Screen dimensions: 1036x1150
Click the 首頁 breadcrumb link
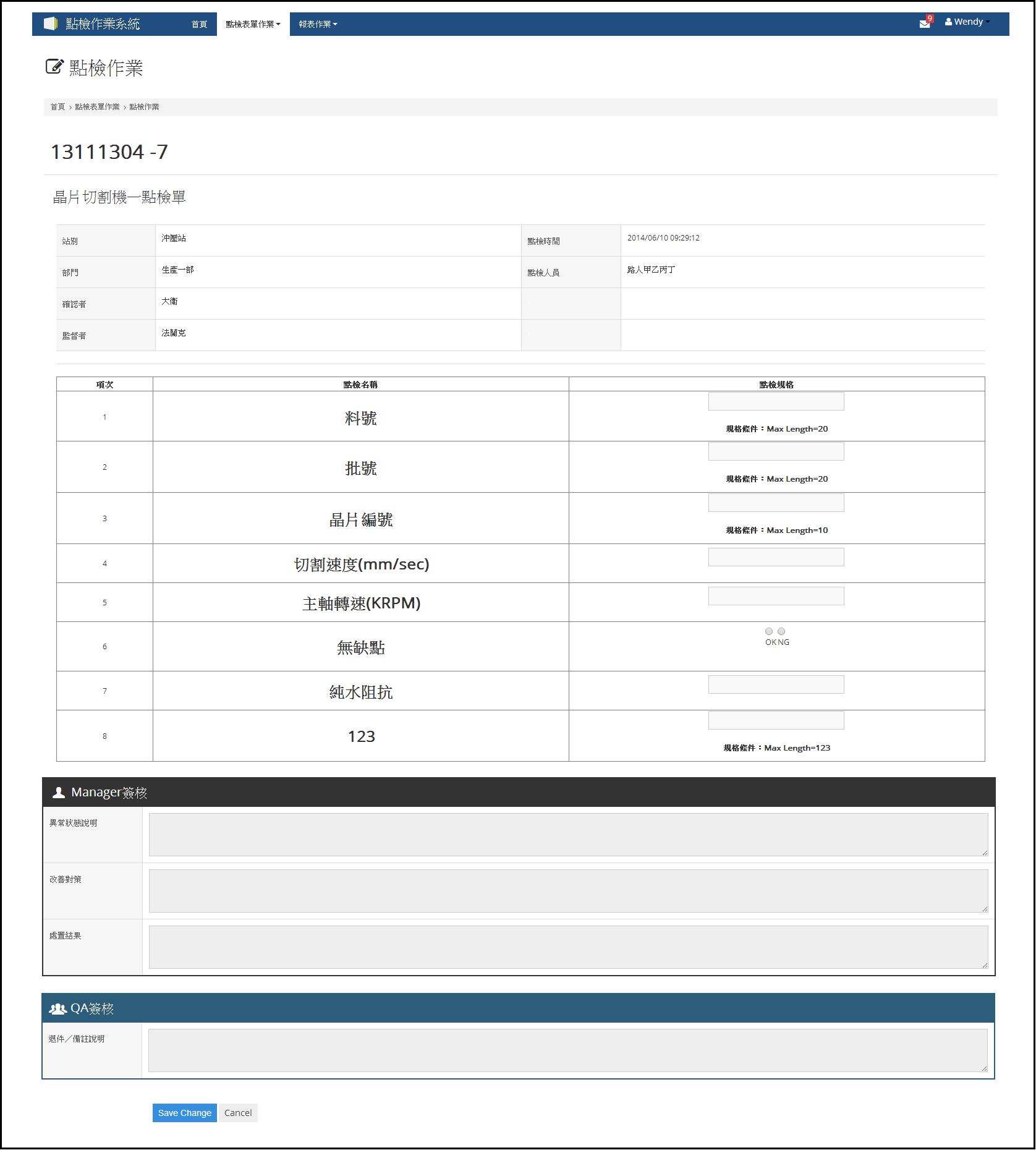(57, 106)
